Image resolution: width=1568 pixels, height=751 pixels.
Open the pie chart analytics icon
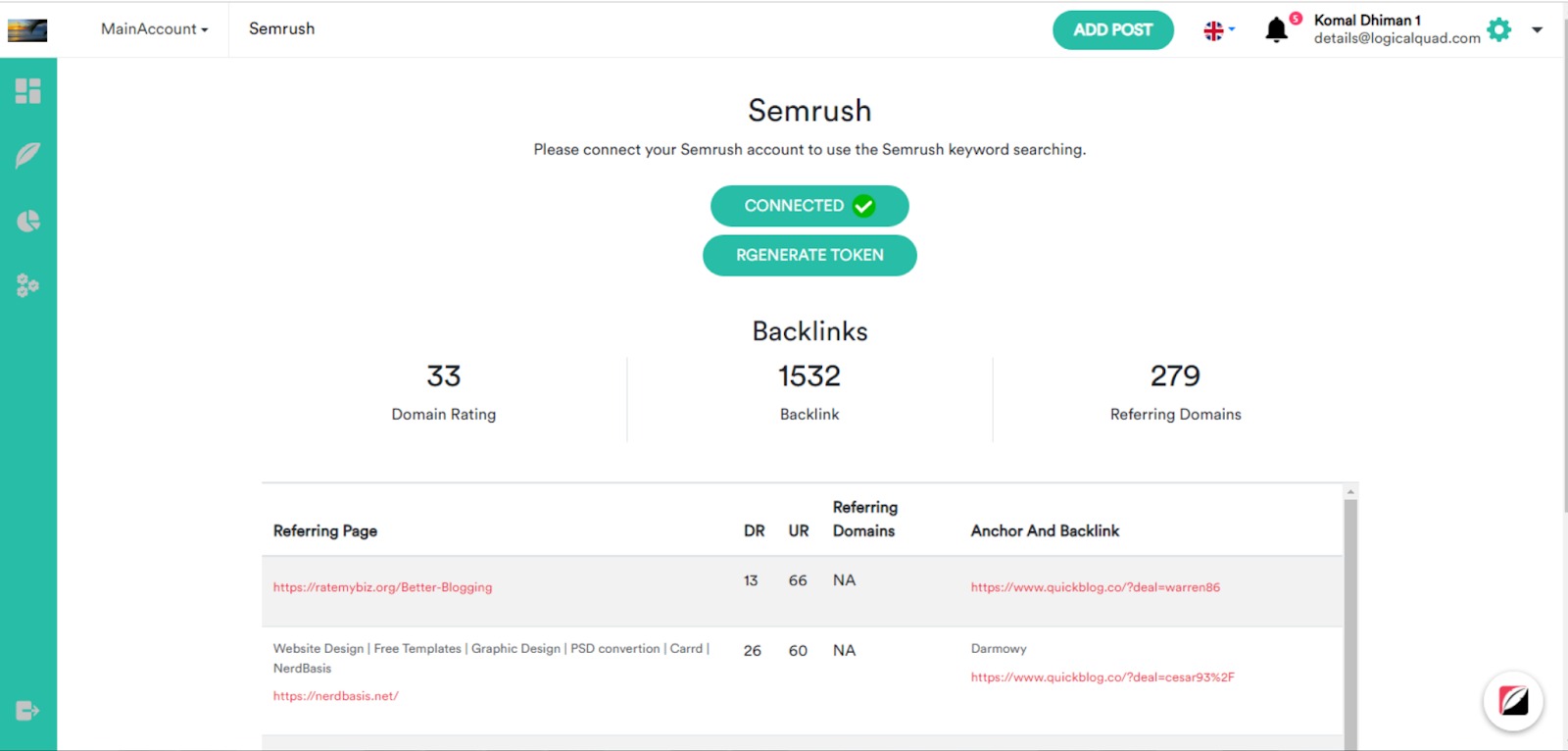point(27,221)
